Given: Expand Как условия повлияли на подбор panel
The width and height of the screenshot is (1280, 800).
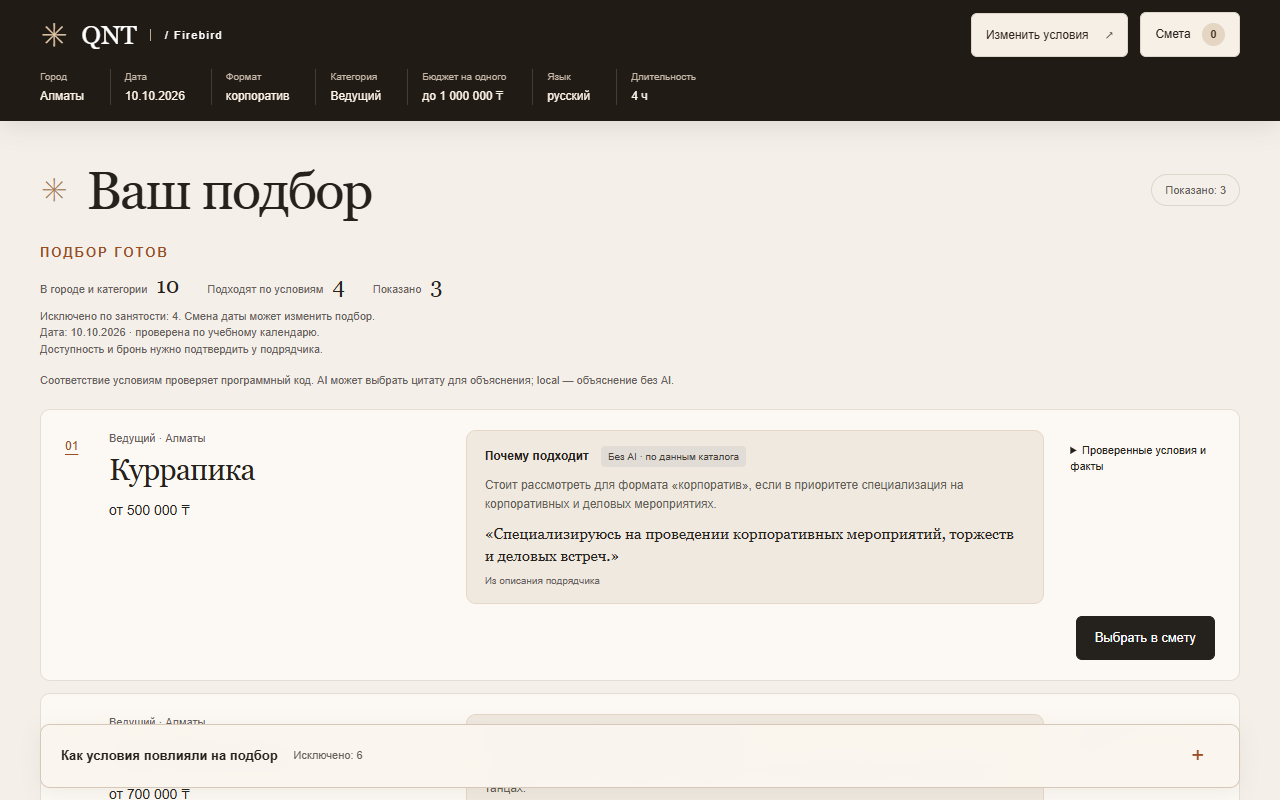Looking at the screenshot, I should [x=640, y=755].
